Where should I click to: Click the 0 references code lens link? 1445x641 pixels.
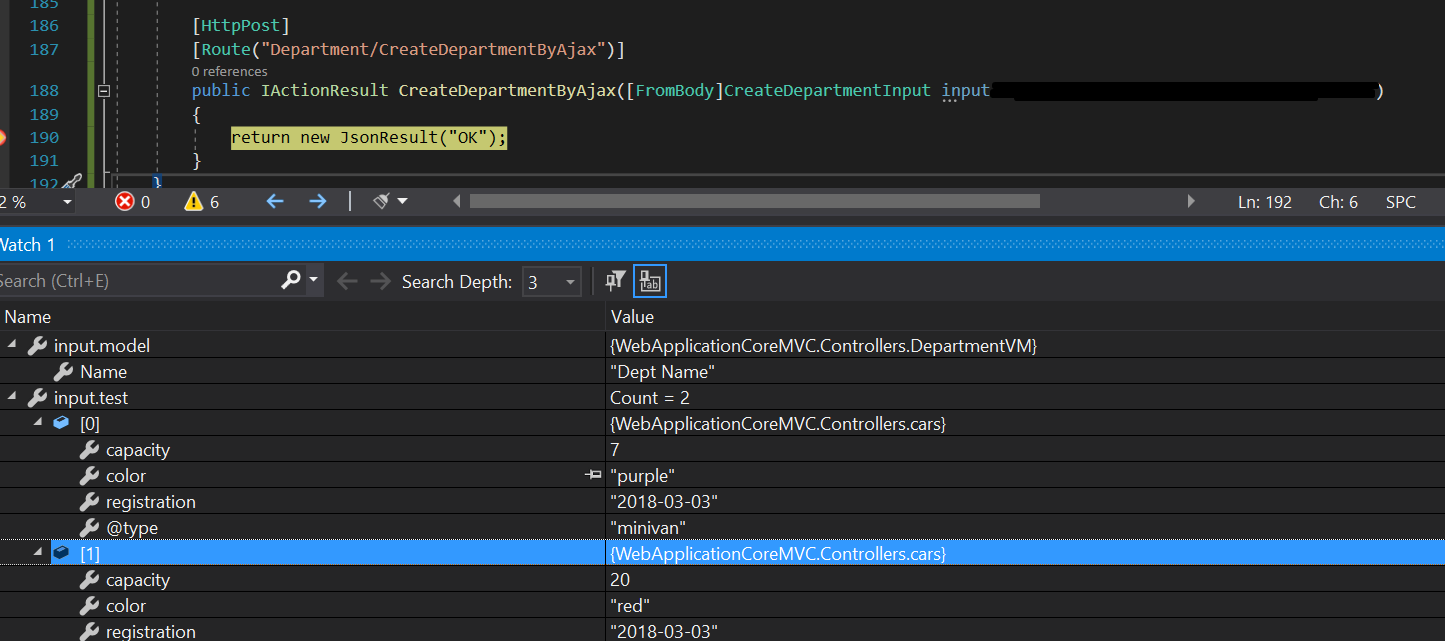click(229, 71)
